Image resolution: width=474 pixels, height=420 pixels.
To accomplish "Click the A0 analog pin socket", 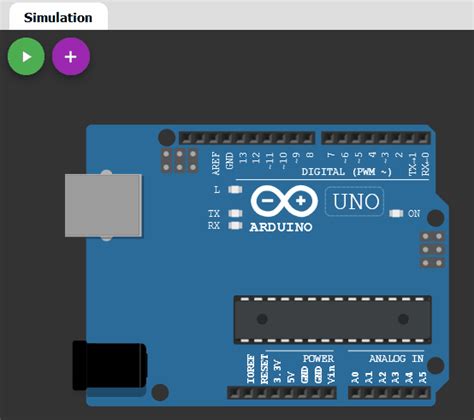I will pyautogui.click(x=356, y=393).
